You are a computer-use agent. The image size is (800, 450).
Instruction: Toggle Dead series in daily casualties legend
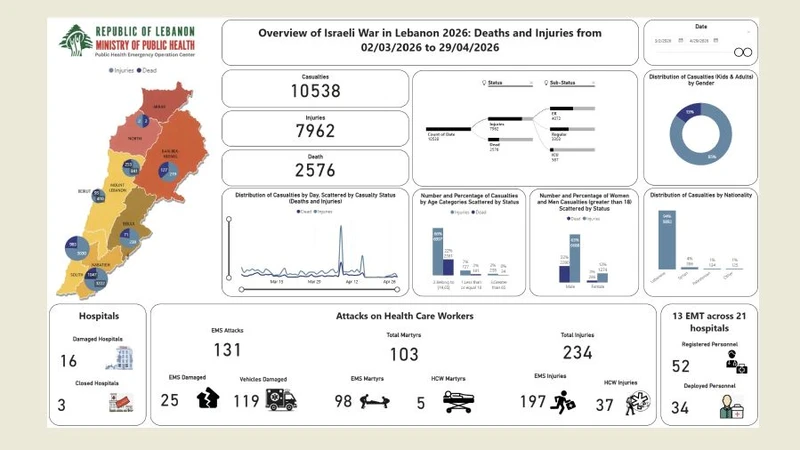point(301,211)
